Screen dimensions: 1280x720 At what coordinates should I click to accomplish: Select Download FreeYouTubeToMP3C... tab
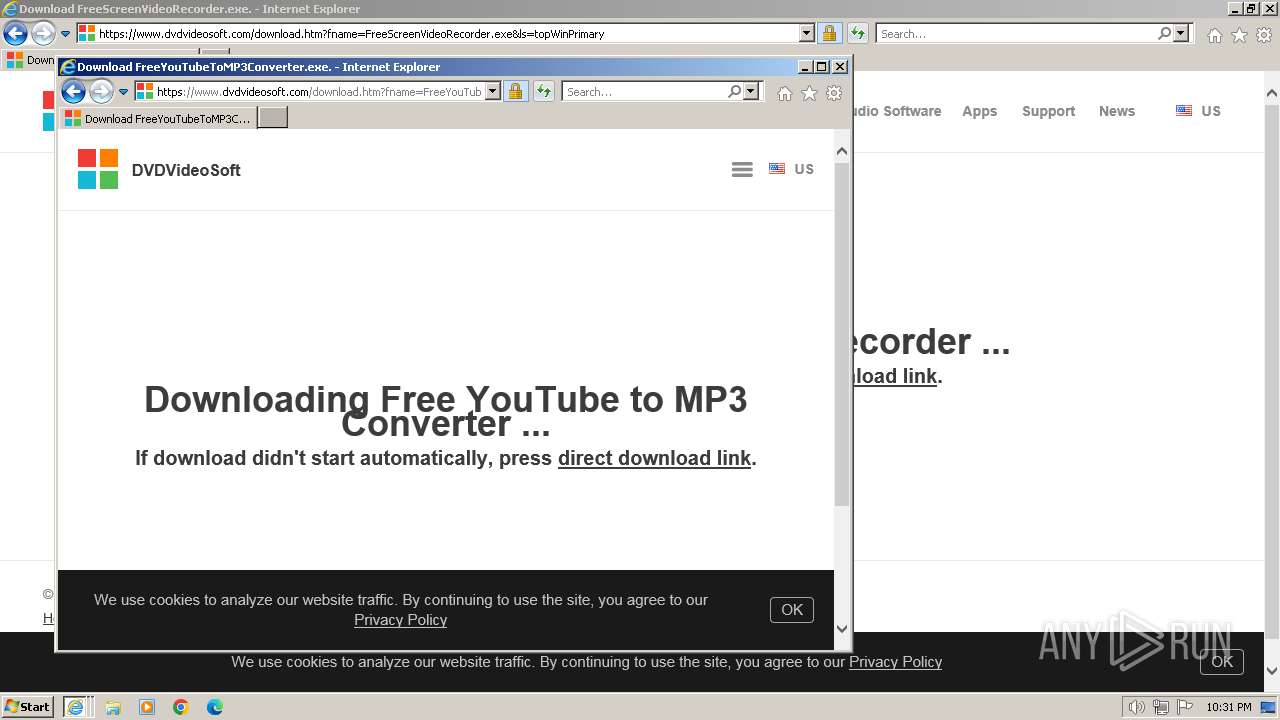(x=159, y=118)
